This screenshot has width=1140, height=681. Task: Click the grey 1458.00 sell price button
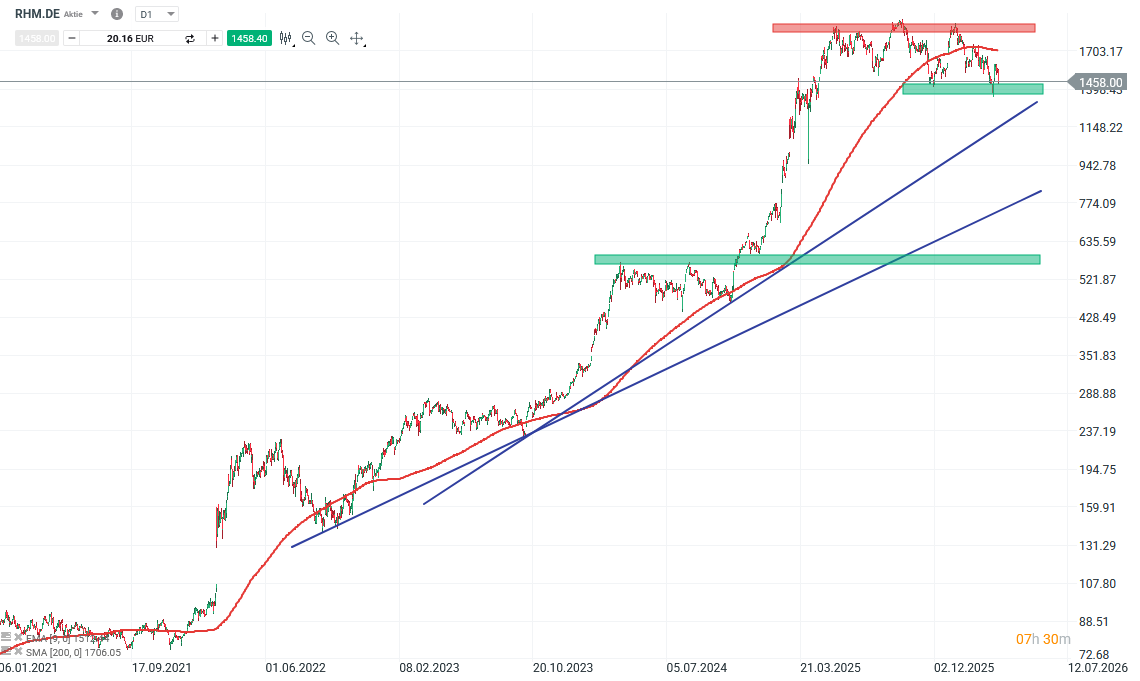pyautogui.click(x=37, y=38)
